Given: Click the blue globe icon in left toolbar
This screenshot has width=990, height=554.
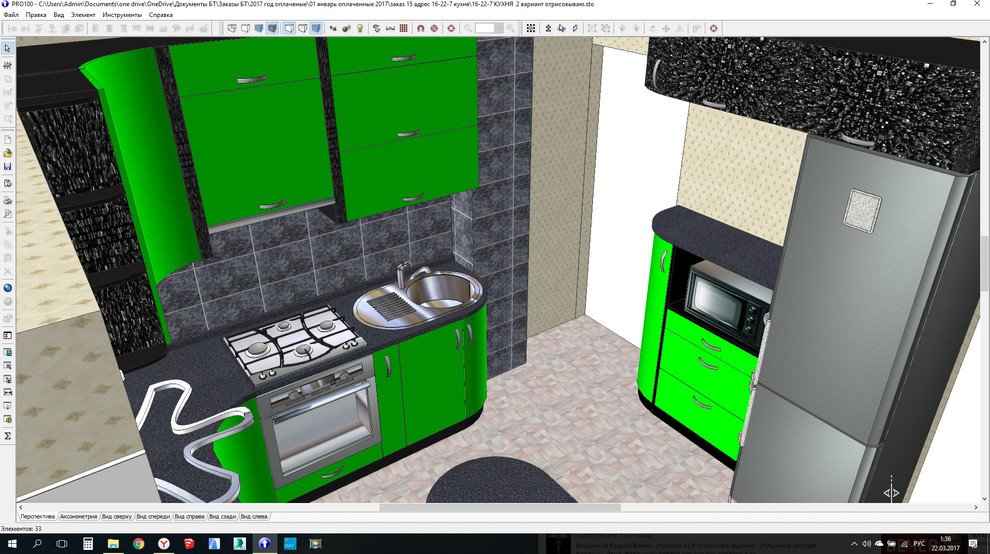Looking at the screenshot, I should pyautogui.click(x=8, y=288).
